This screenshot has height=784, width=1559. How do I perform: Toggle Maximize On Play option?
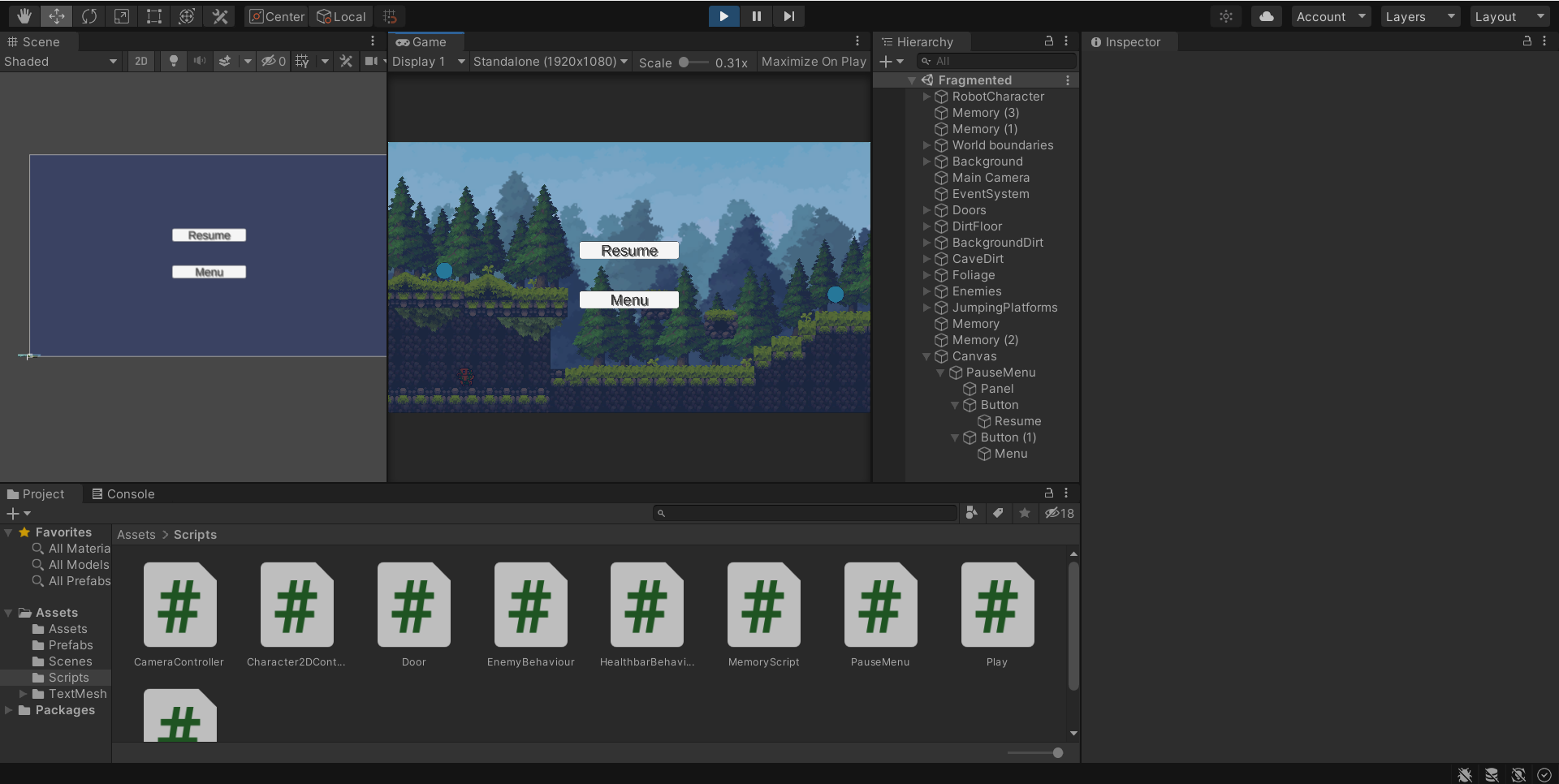coord(813,62)
